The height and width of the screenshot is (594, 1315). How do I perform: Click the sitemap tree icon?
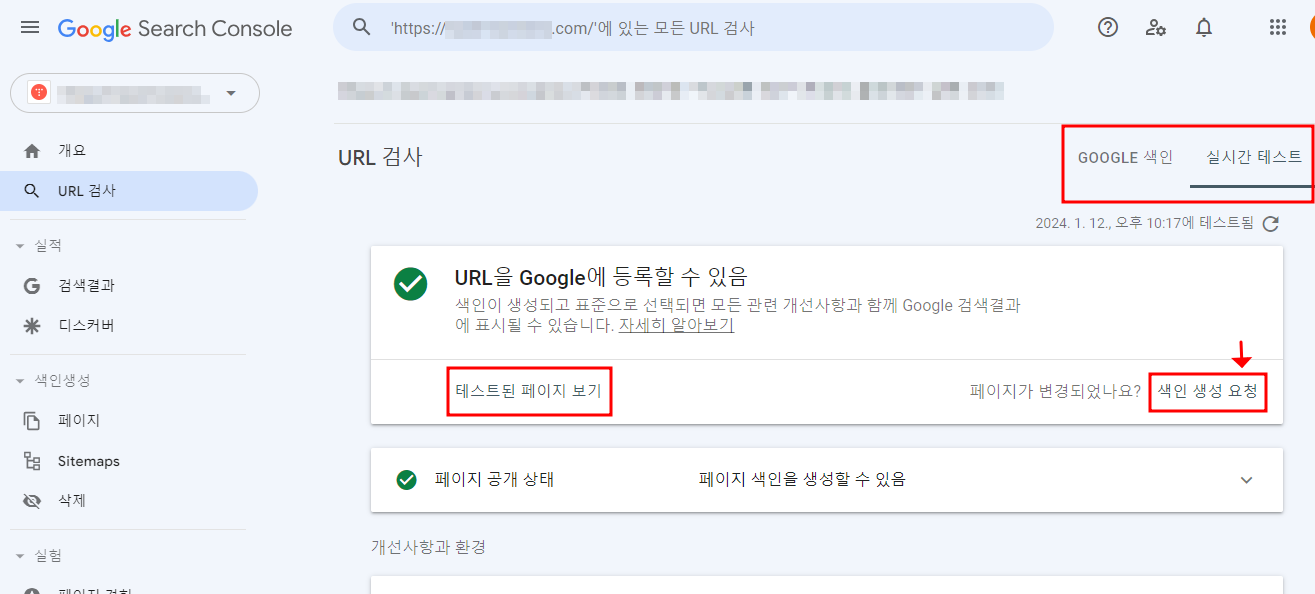point(32,461)
